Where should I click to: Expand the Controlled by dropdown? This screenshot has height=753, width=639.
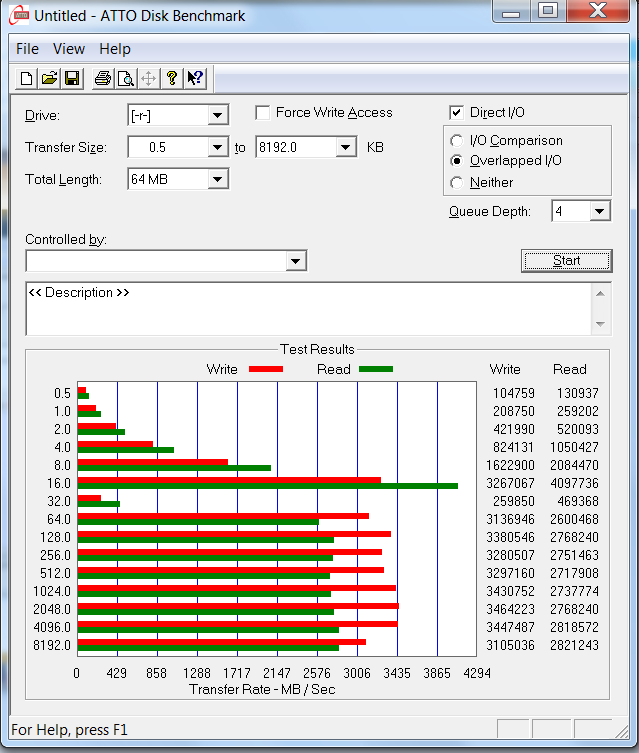pos(296,261)
